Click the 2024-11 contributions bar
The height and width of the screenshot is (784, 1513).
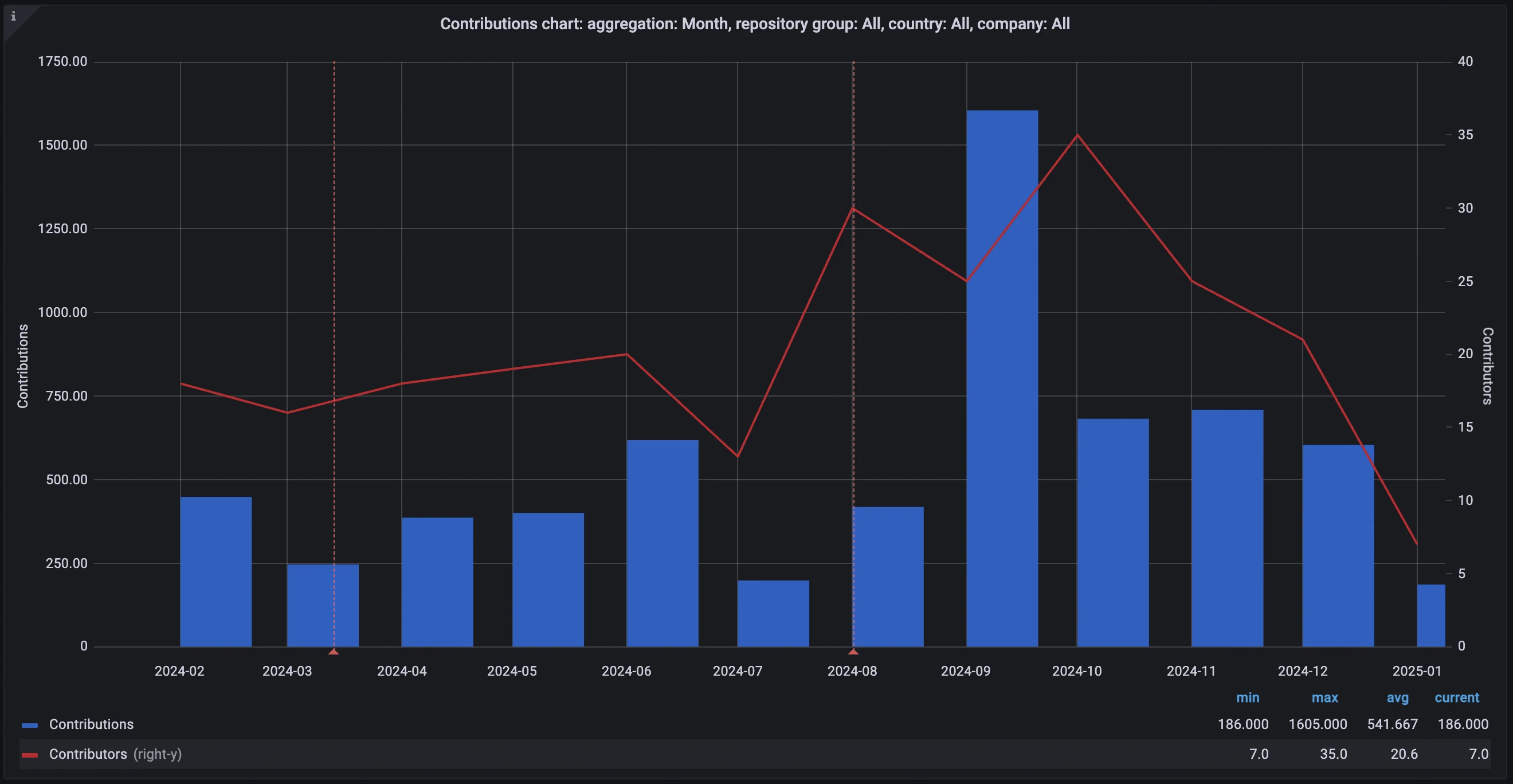click(1227, 528)
